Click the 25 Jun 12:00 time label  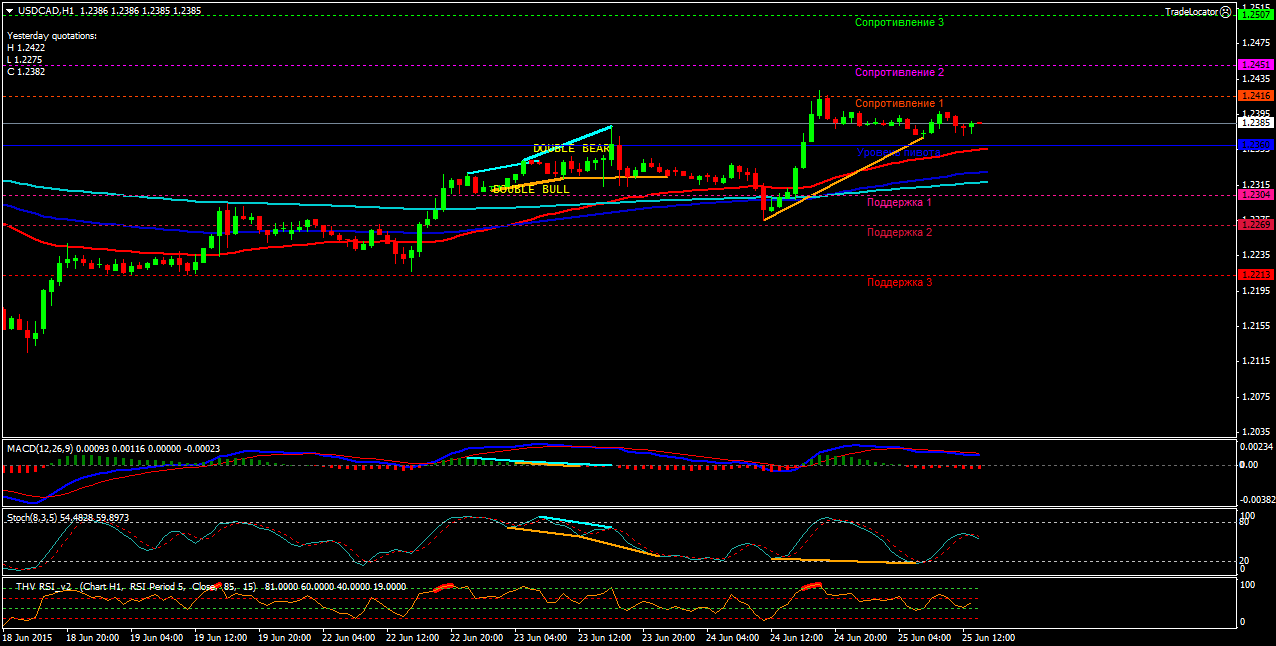pyautogui.click(x=987, y=637)
